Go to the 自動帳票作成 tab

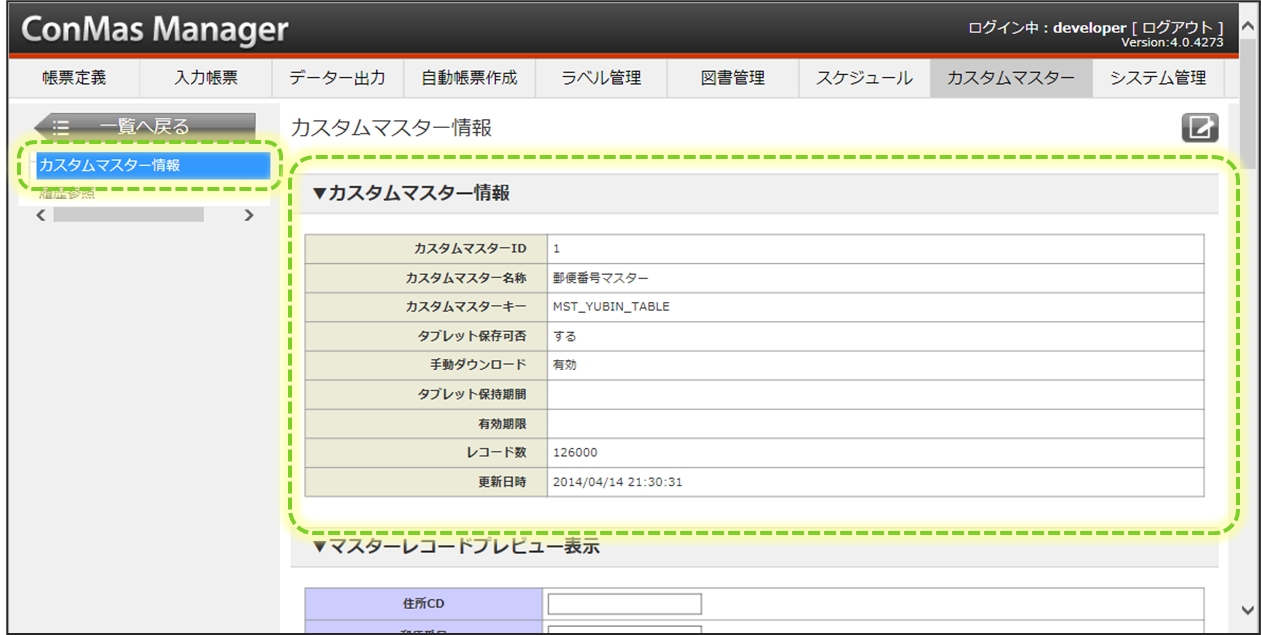469,78
